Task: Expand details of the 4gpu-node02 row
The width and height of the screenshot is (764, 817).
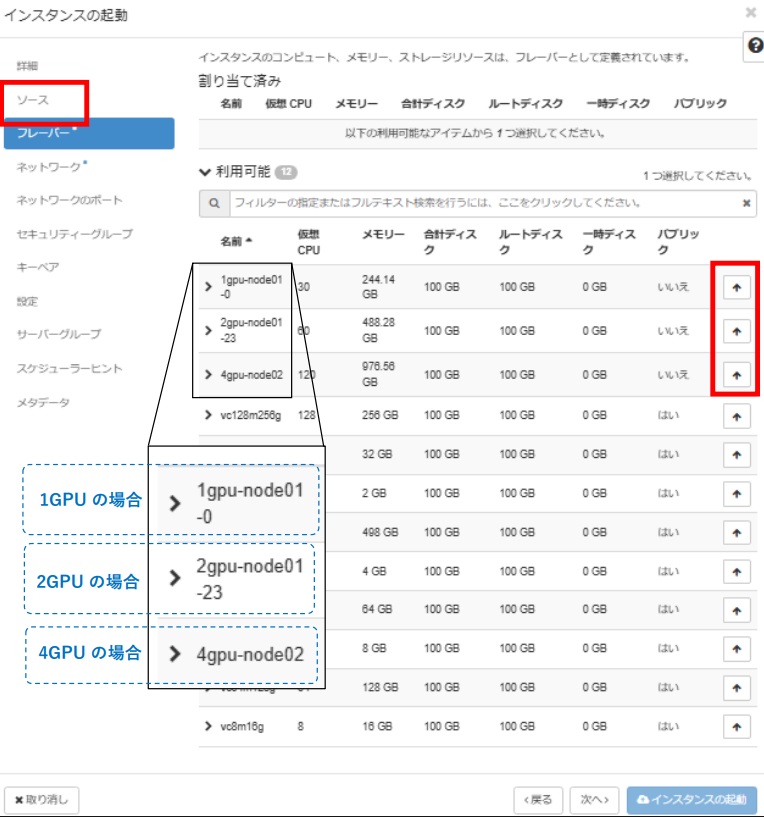Action: coord(208,375)
